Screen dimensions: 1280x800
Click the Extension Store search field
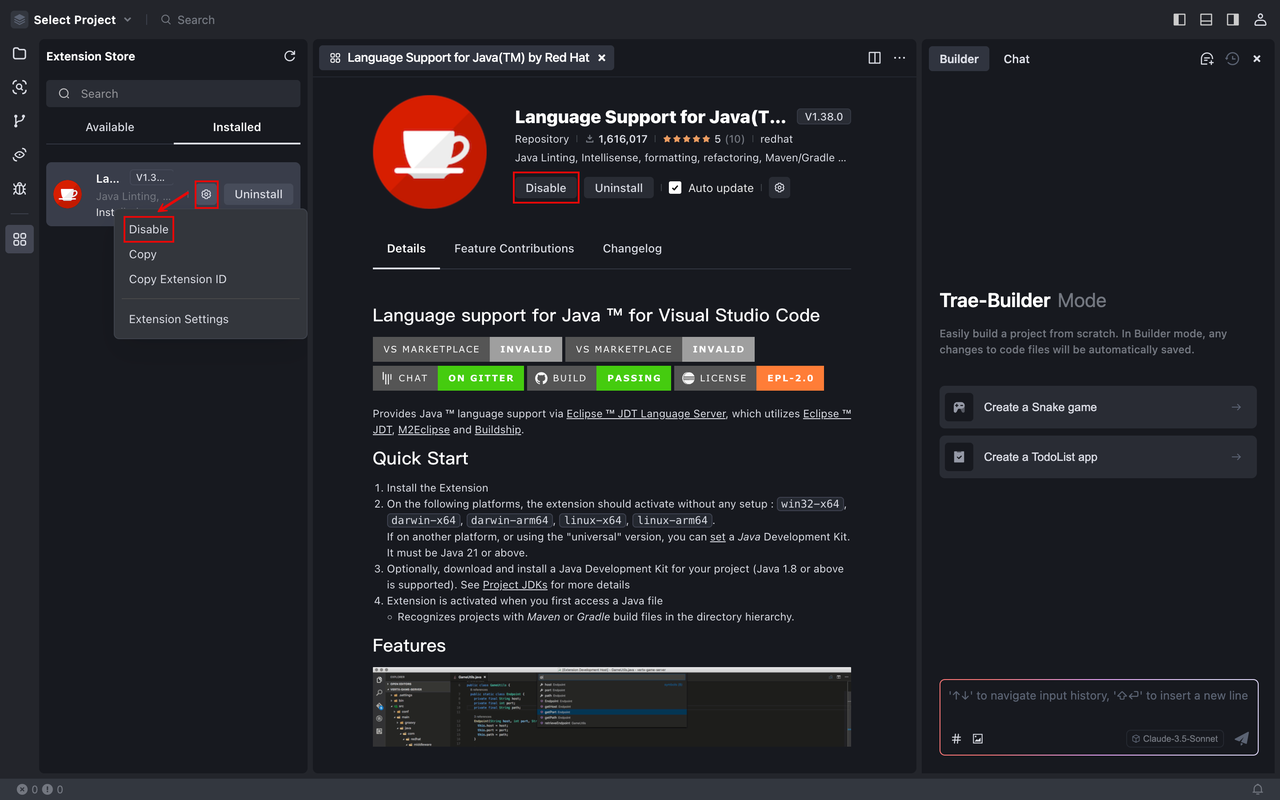coord(173,94)
